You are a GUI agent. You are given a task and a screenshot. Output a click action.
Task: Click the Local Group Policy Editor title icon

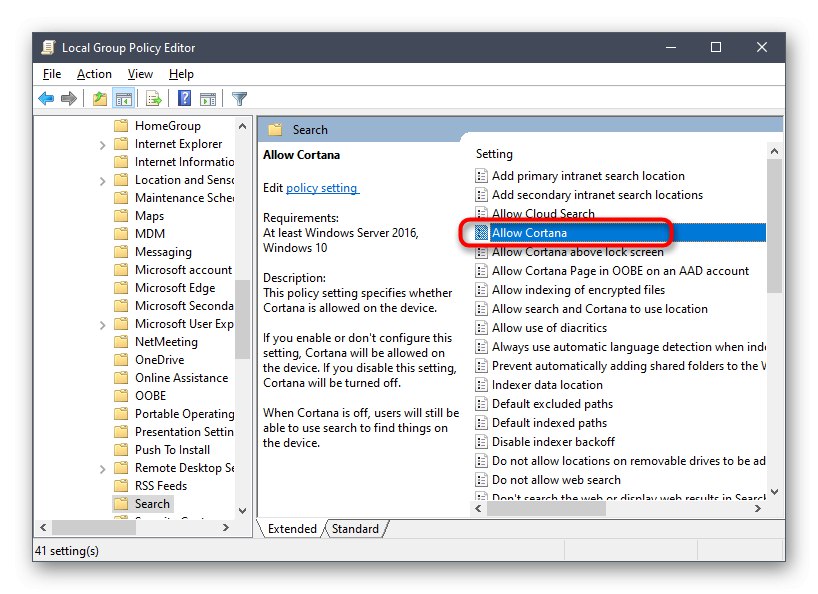[48, 47]
